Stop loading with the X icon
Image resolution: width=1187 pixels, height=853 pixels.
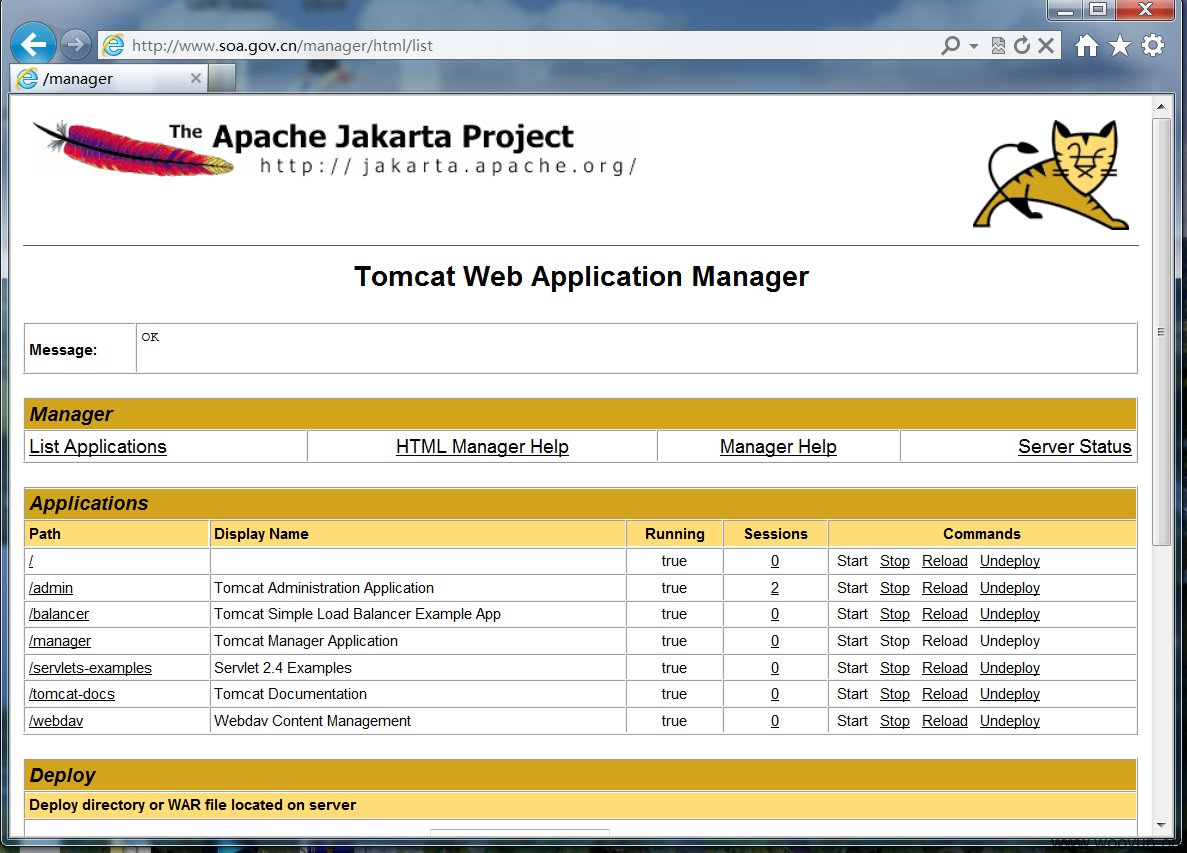[1046, 45]
